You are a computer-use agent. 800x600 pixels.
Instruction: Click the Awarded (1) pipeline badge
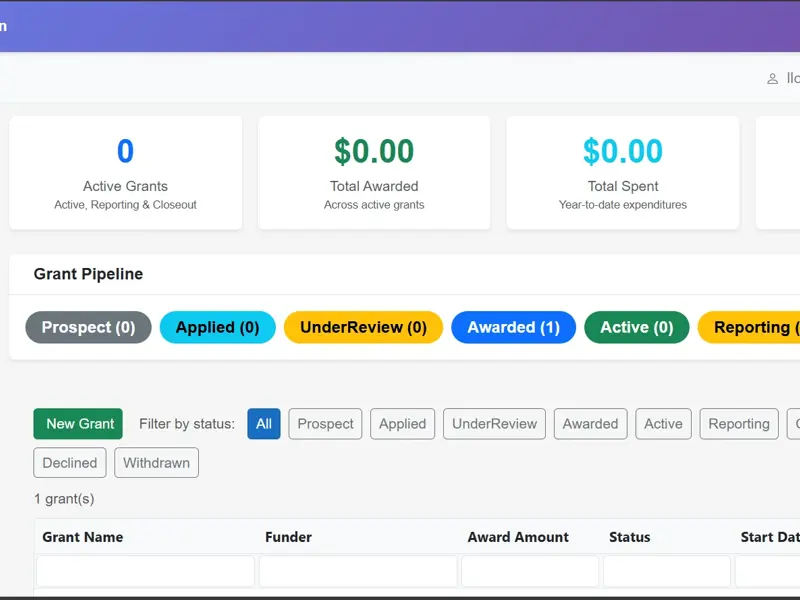coord(514,327)
